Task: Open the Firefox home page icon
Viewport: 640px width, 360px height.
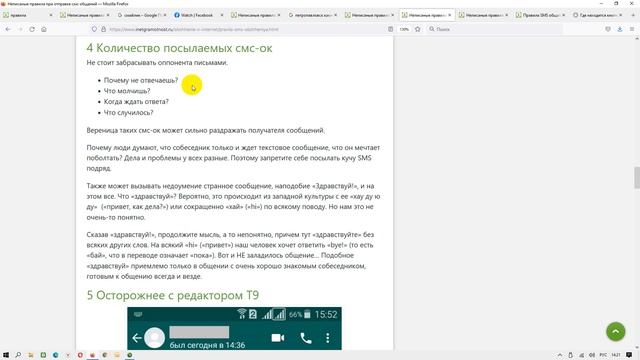Action: [x=44, y=29]
